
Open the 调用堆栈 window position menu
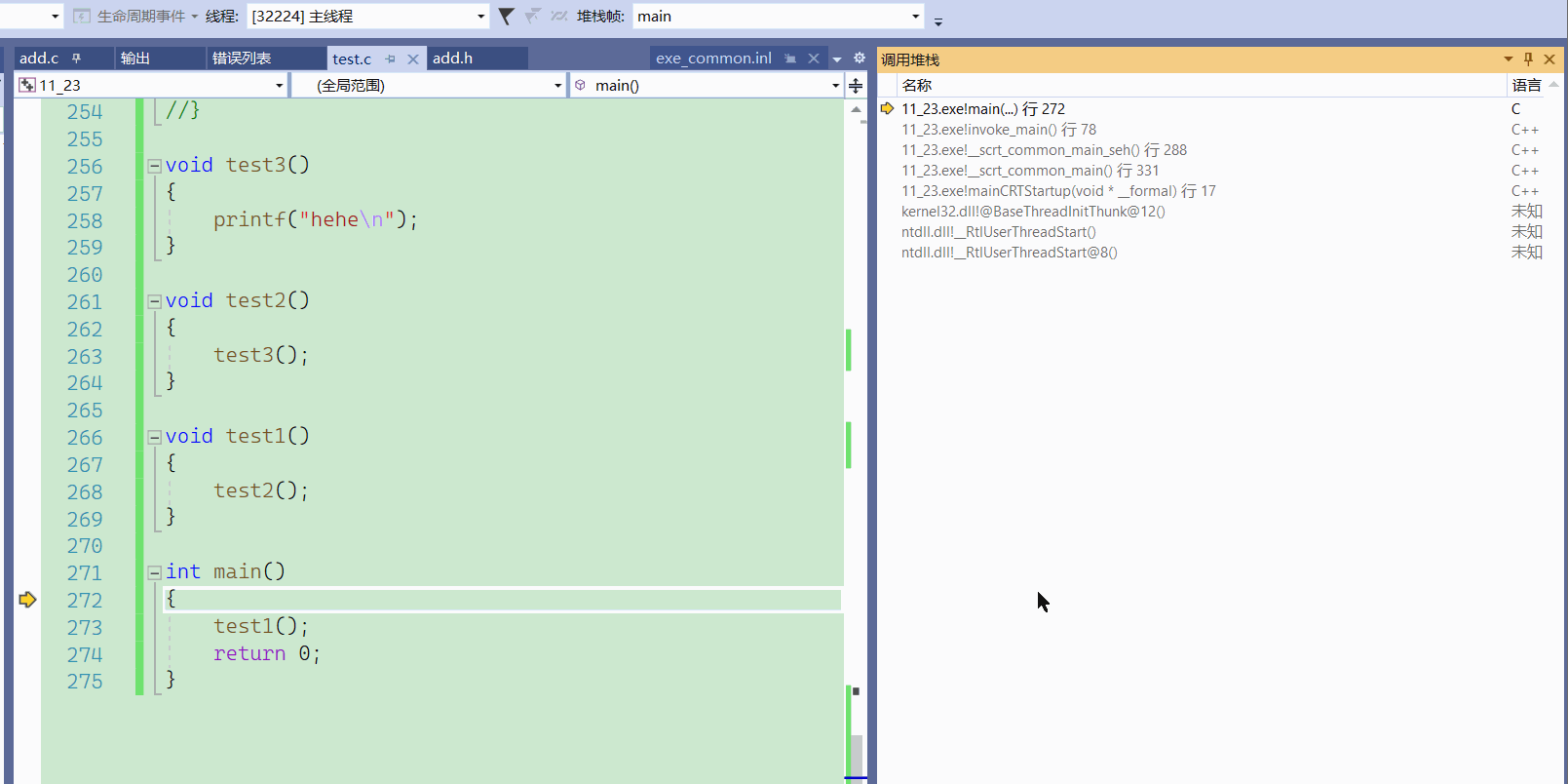pos(1508,59)
